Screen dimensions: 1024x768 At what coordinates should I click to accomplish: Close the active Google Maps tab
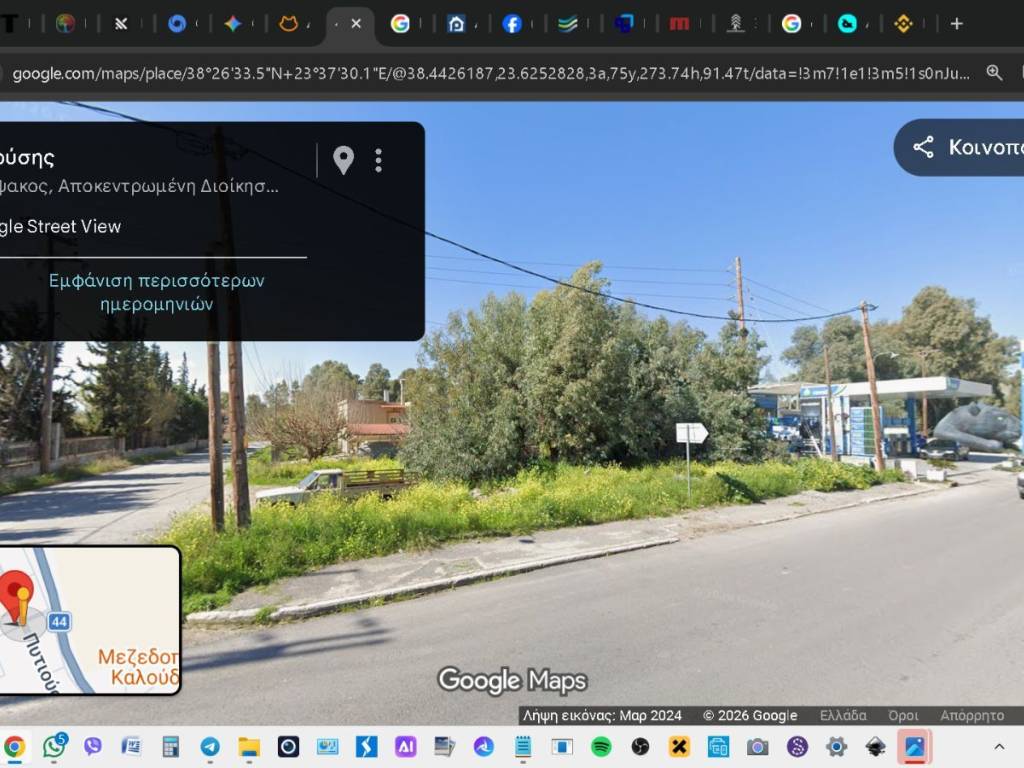[356, 24]
